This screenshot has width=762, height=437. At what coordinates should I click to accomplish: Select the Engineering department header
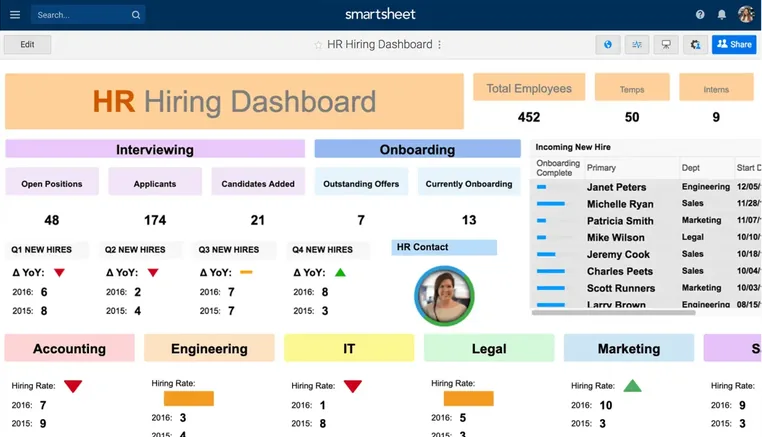[209, 348]
